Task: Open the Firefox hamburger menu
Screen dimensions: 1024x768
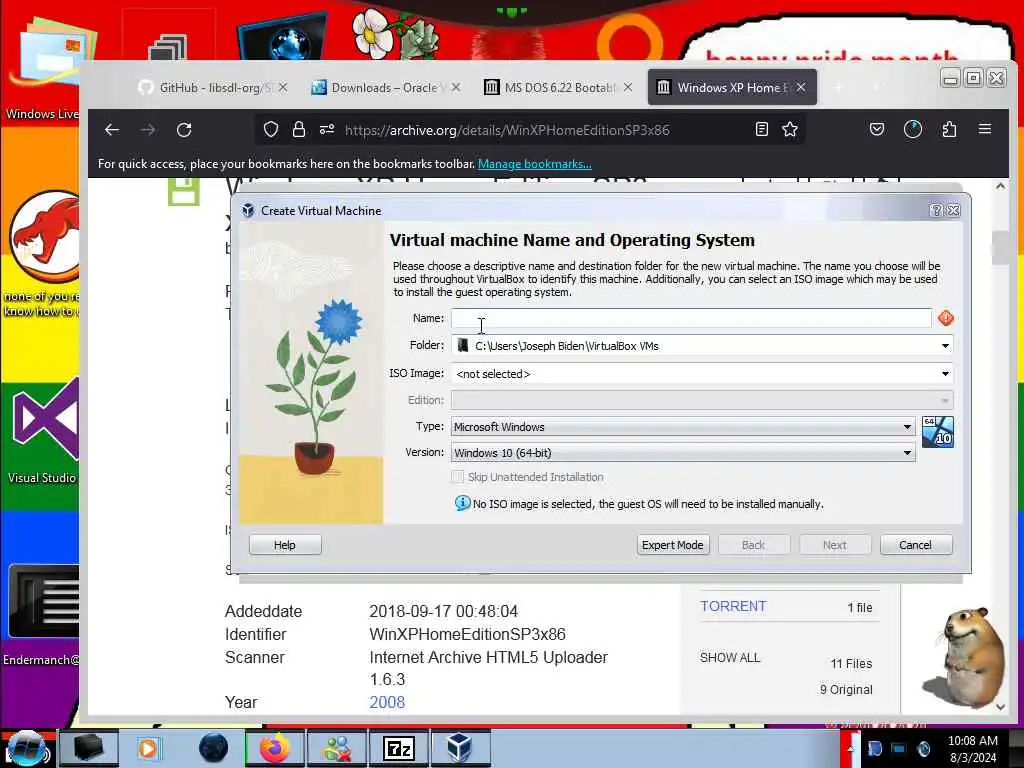Action: tap(985, 129)
